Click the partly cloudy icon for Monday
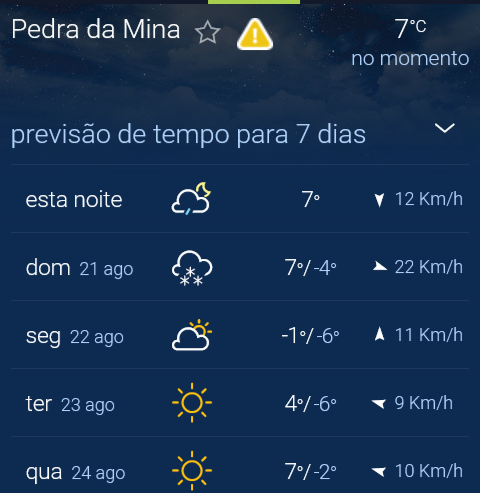Screen dimensions: 480x493 (192, 335)
